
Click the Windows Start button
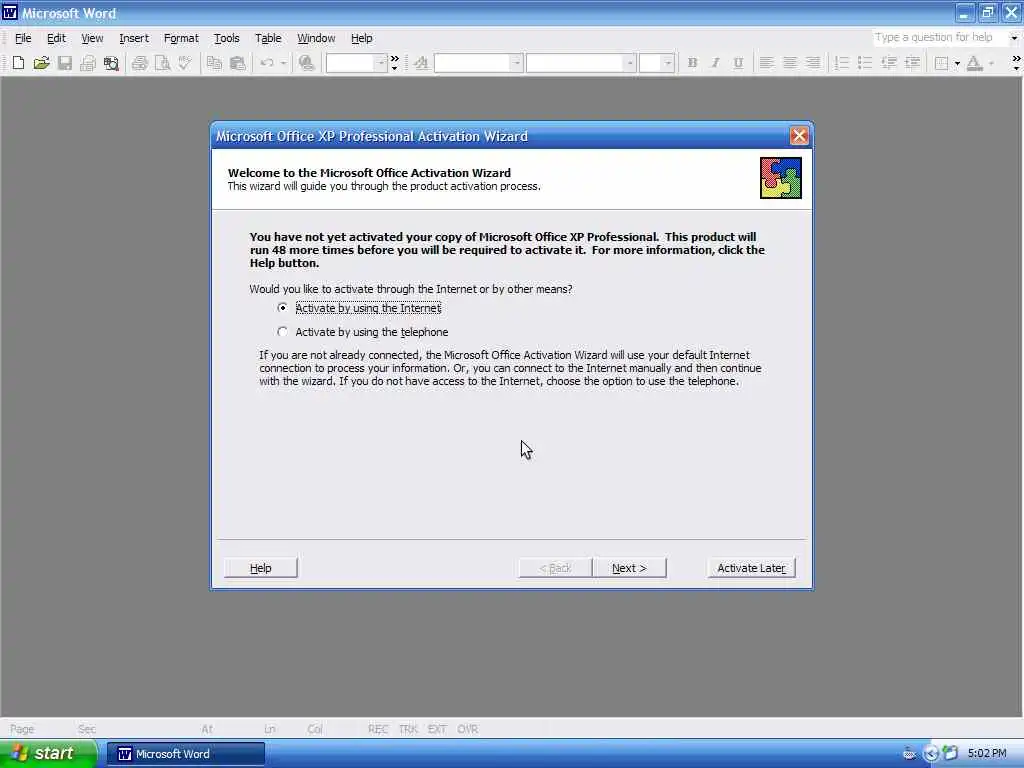point(48,754)
